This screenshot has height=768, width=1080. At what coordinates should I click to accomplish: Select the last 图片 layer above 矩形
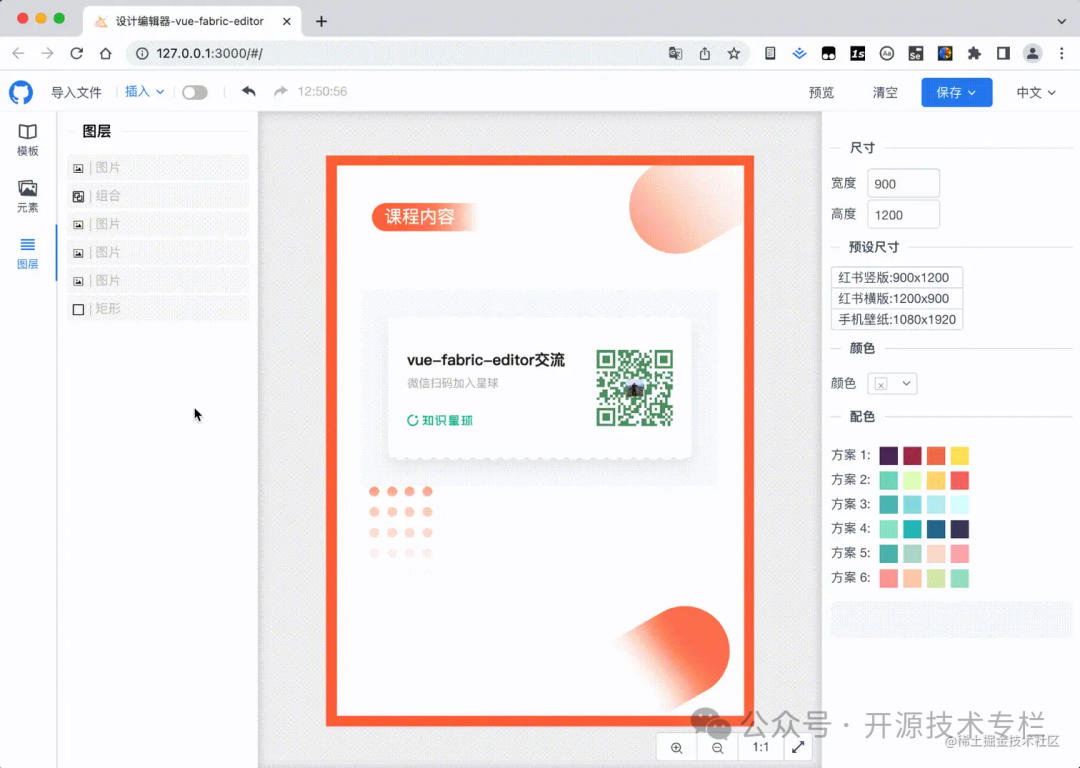[x=158, y=281]
